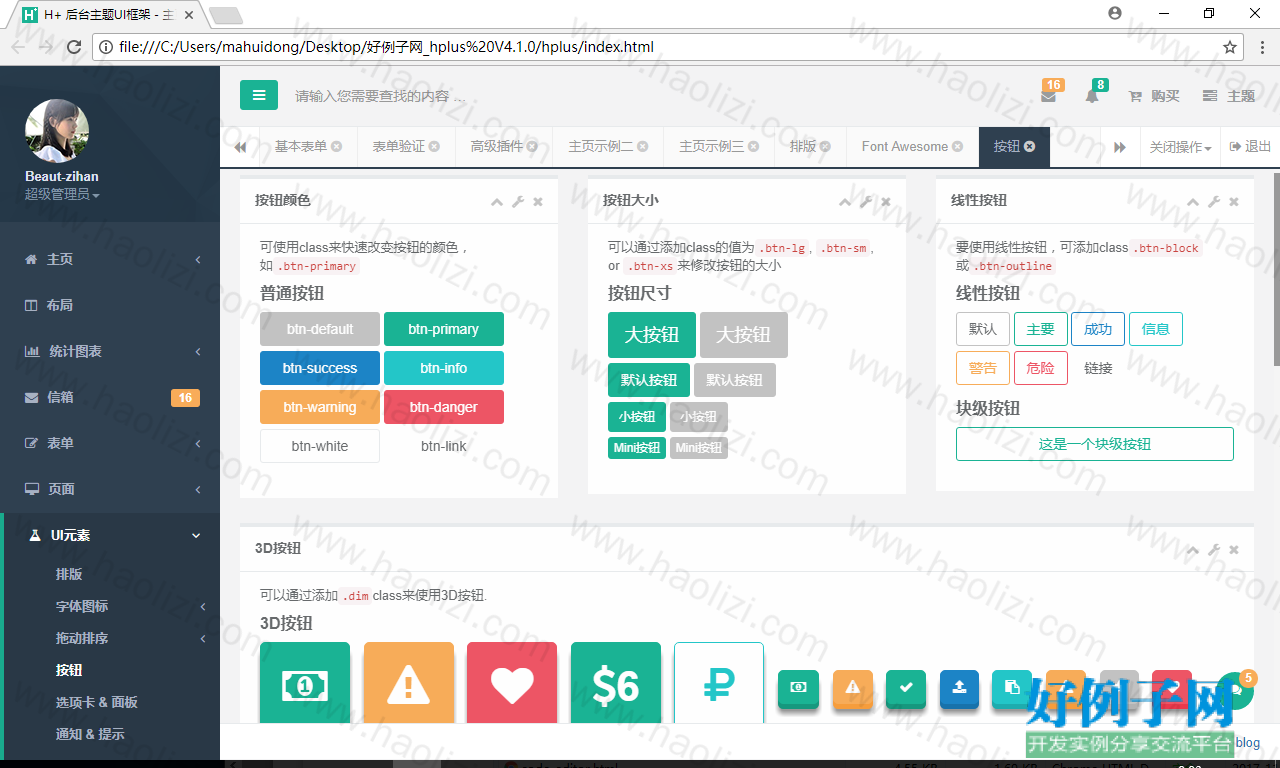Collapse the 按钮颜色 panel with chevron

497,201
